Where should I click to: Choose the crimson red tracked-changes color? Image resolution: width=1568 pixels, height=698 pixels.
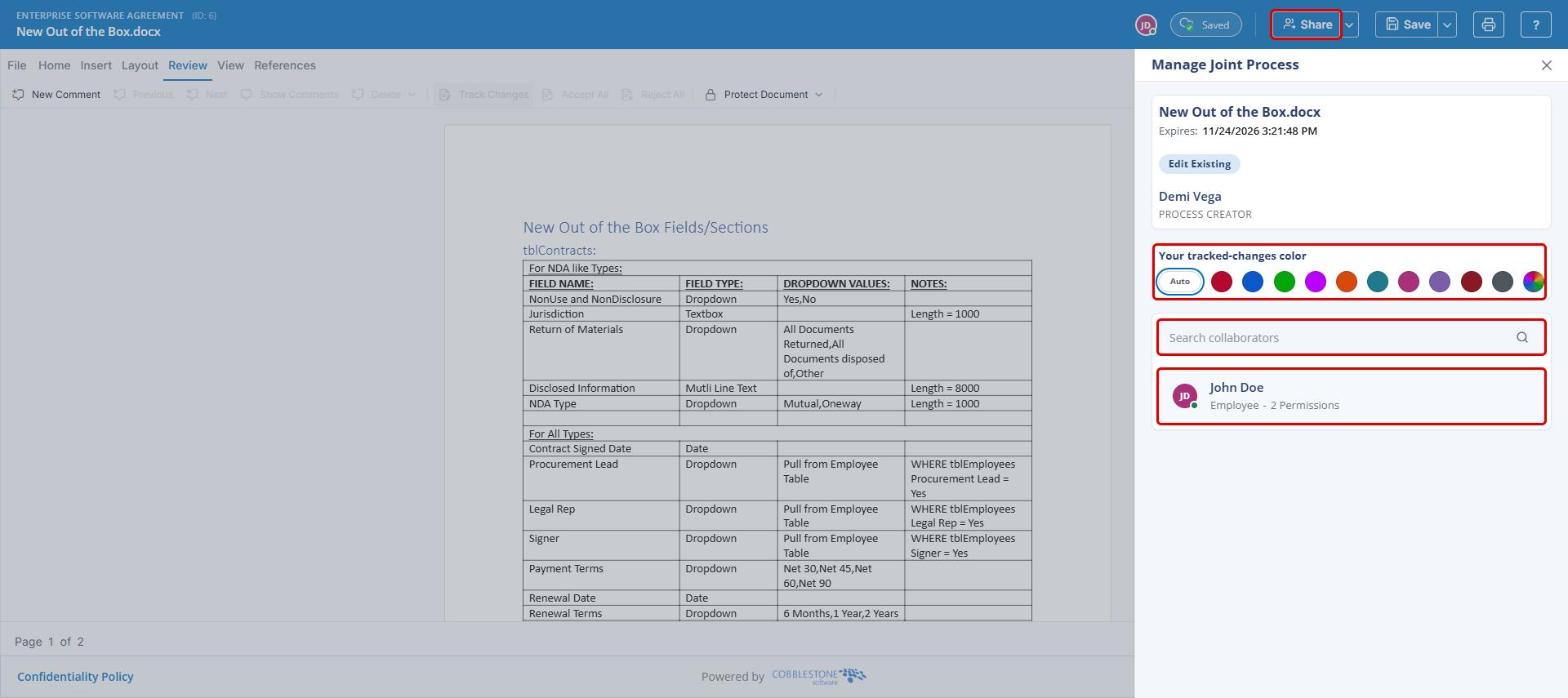1221,282
